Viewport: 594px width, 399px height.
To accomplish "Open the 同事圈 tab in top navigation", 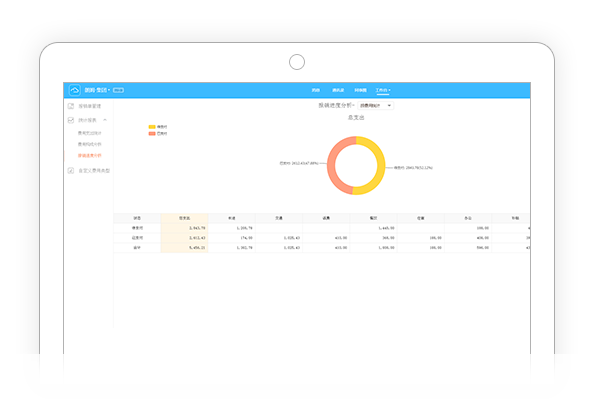I will (360, 90).
